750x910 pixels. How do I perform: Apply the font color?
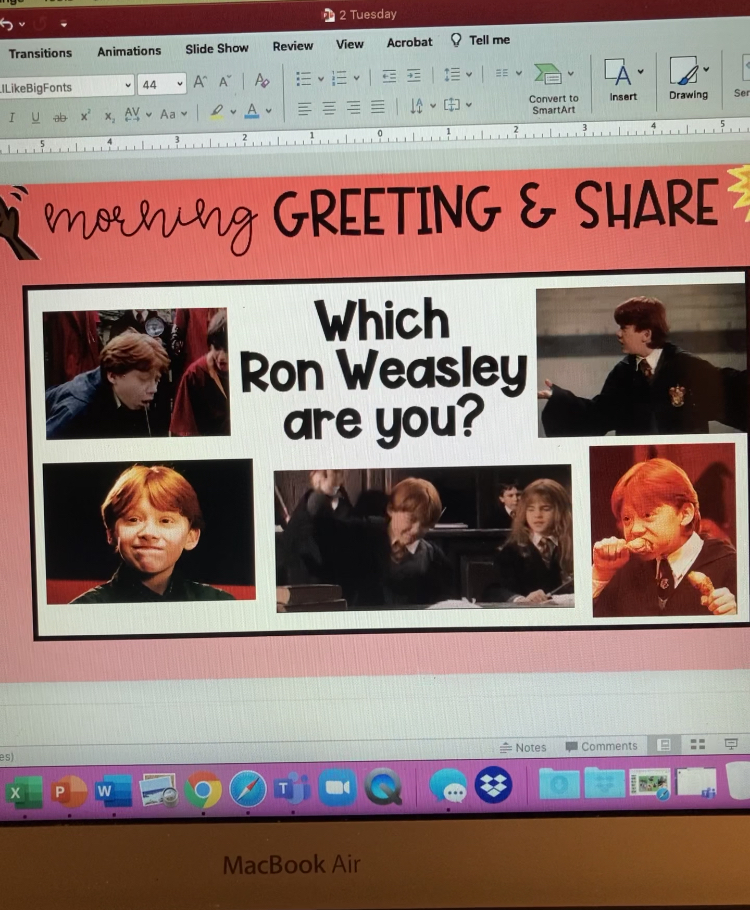[252, 110]
